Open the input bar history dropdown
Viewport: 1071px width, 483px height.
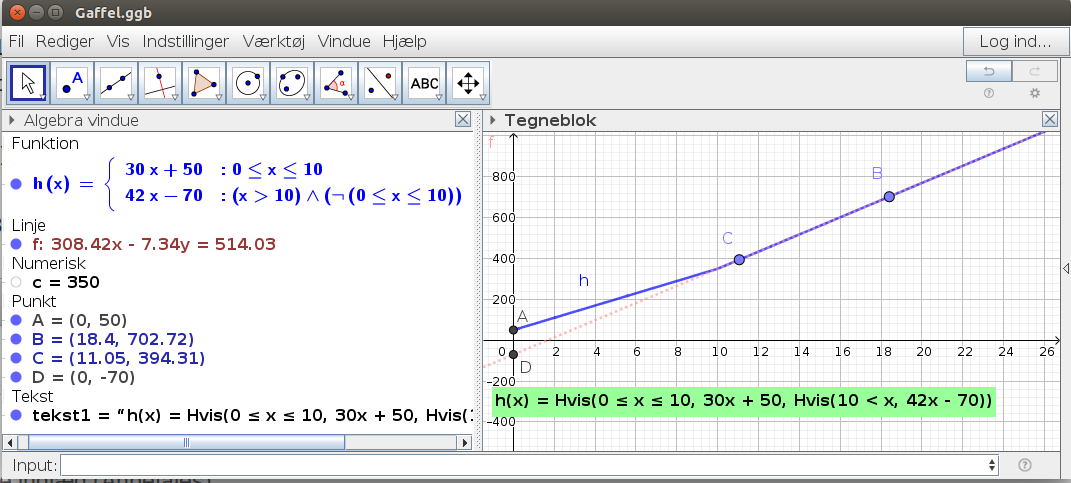click(x=992, y=465)
